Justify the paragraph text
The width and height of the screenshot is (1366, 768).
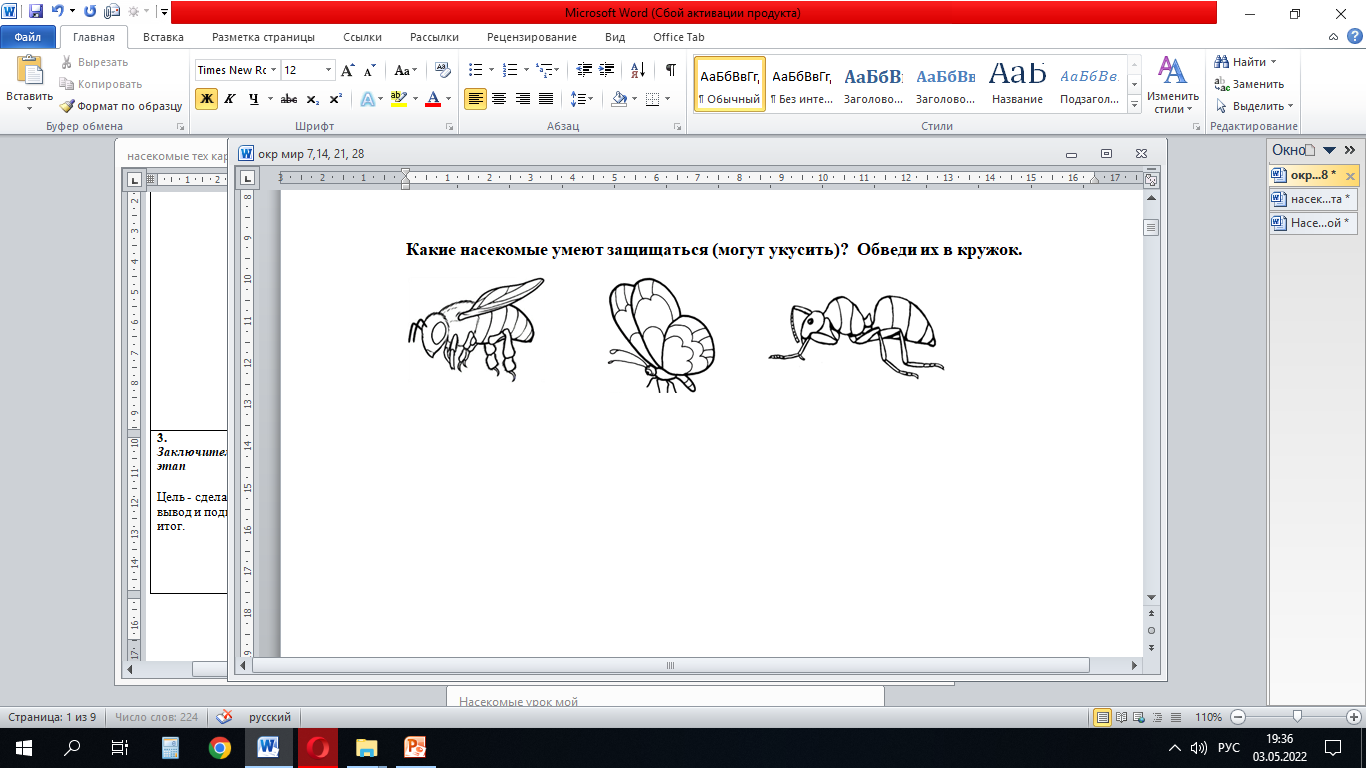[546, 99]
